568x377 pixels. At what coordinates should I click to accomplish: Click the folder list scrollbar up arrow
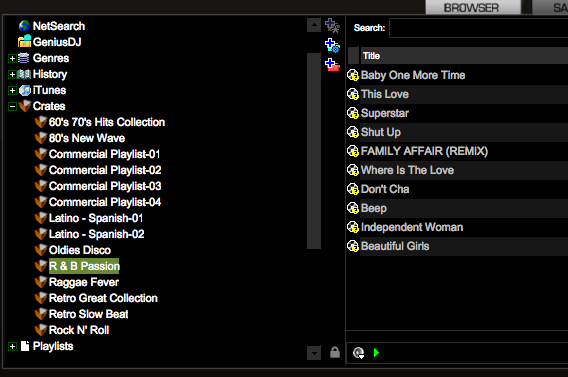314,25
